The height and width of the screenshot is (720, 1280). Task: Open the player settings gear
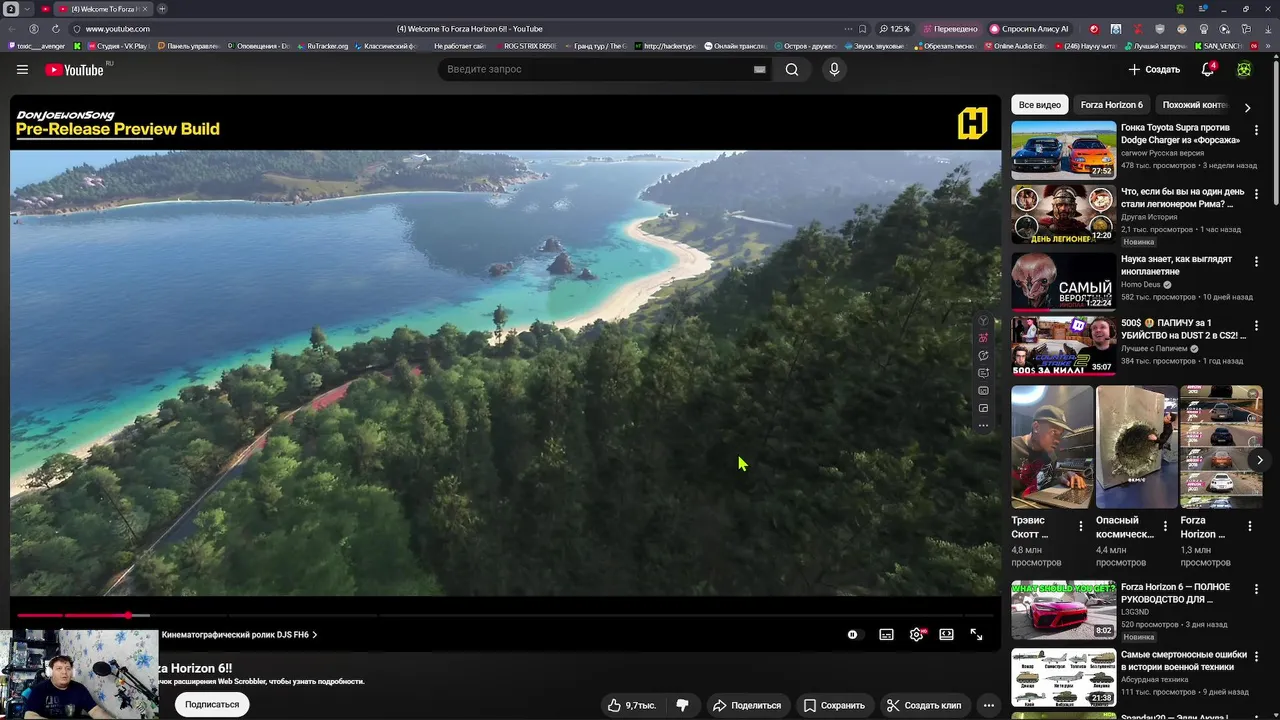click(916, 634)
